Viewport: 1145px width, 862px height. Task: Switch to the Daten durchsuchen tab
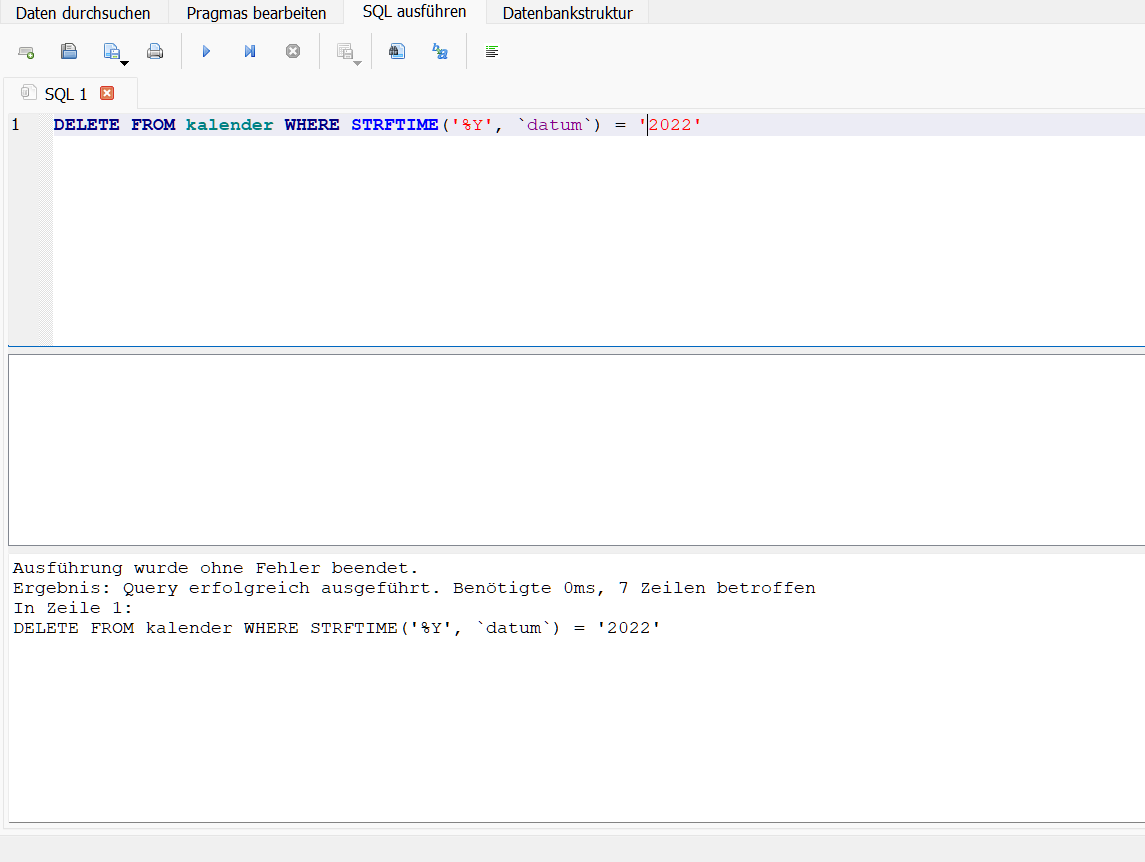pyautogui.click(x=83, y=13)
